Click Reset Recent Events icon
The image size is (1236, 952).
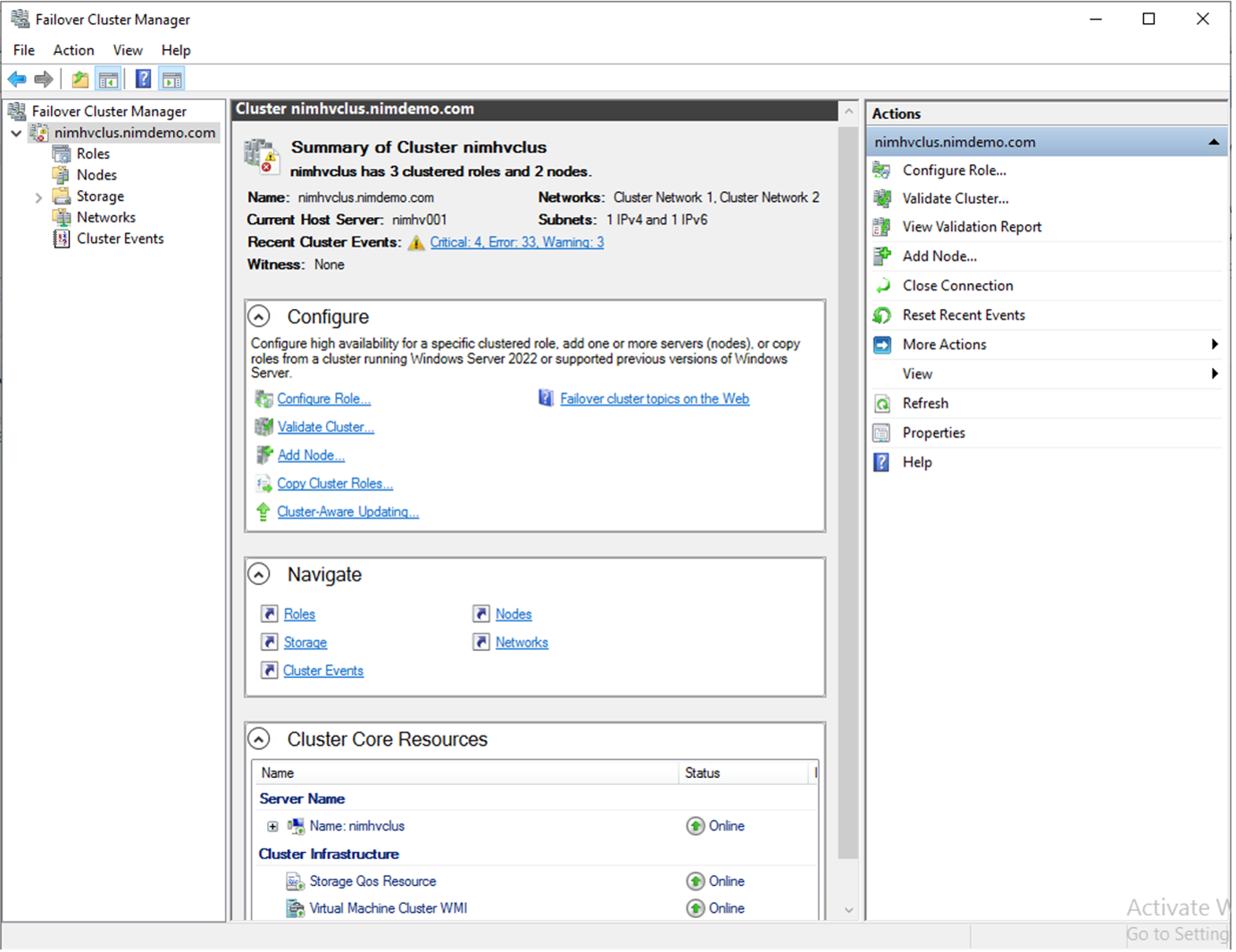click(x=882, y=315)
